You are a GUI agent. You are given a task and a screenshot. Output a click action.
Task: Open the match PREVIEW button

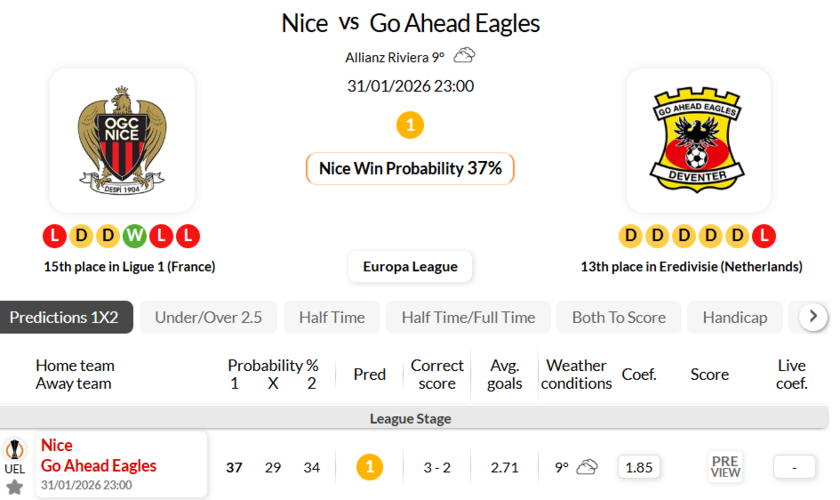(x=725, y=467)
